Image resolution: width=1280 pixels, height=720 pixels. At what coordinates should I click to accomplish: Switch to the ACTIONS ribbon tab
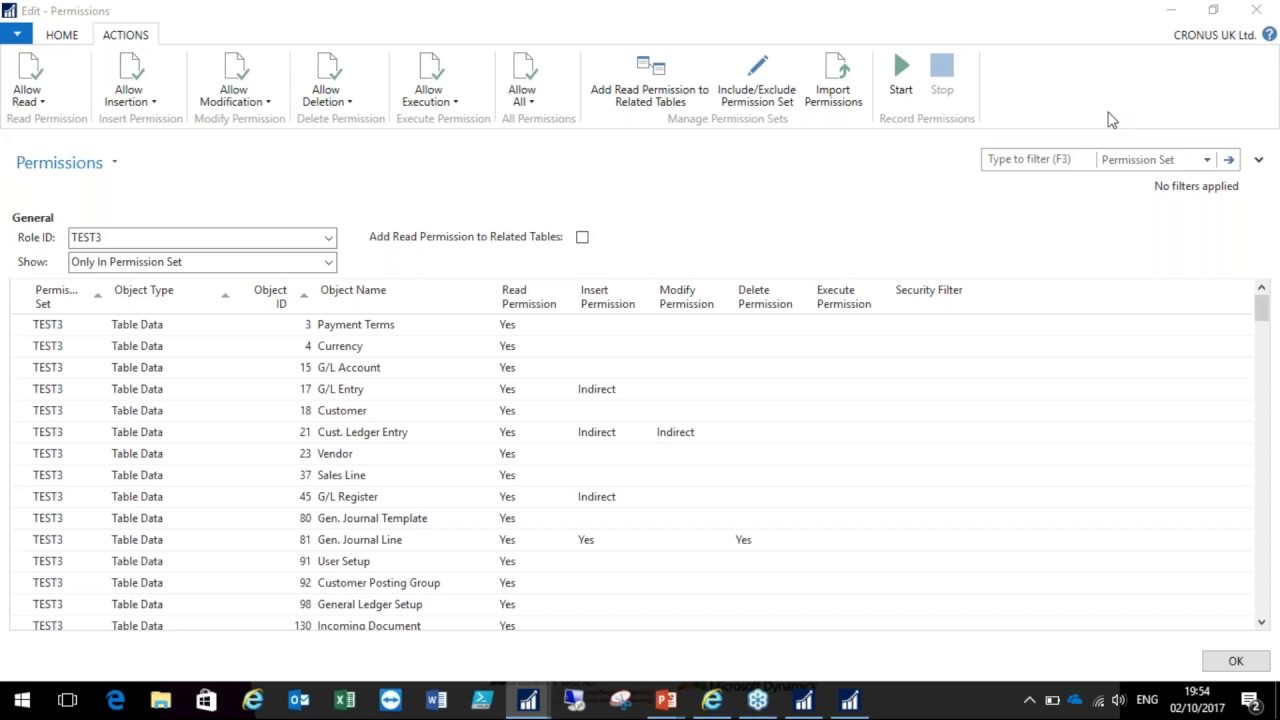[126, 35]
